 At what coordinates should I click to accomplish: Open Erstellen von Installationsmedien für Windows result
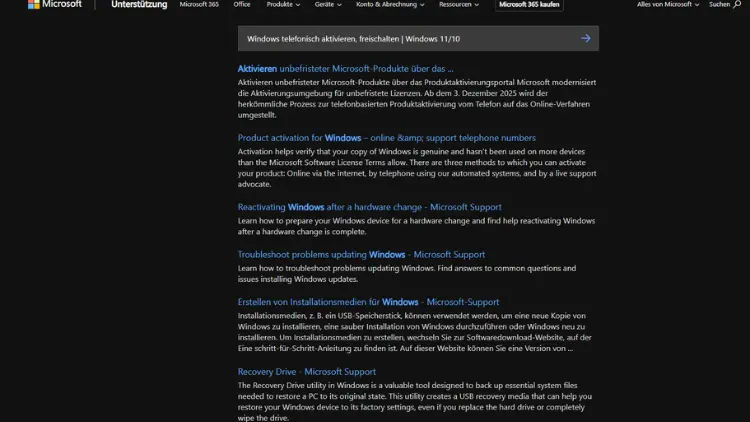[x=368, y=302]
